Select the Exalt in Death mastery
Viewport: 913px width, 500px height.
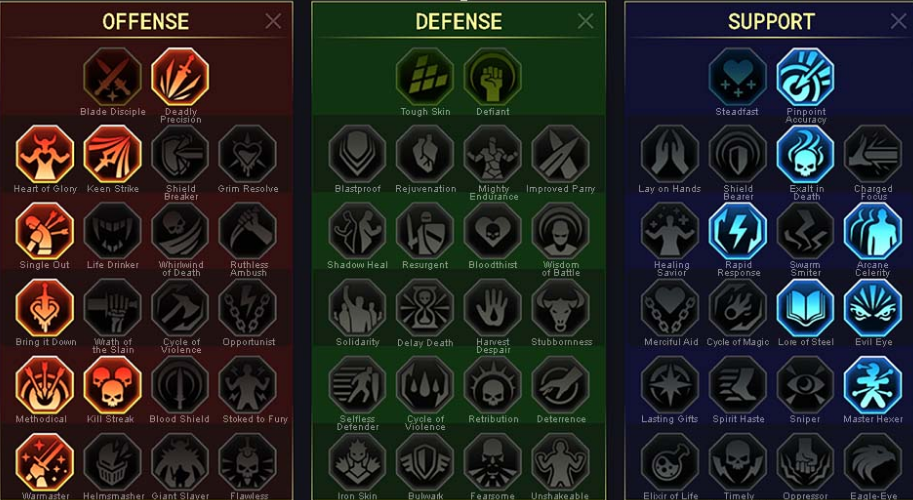click(805, 154)
